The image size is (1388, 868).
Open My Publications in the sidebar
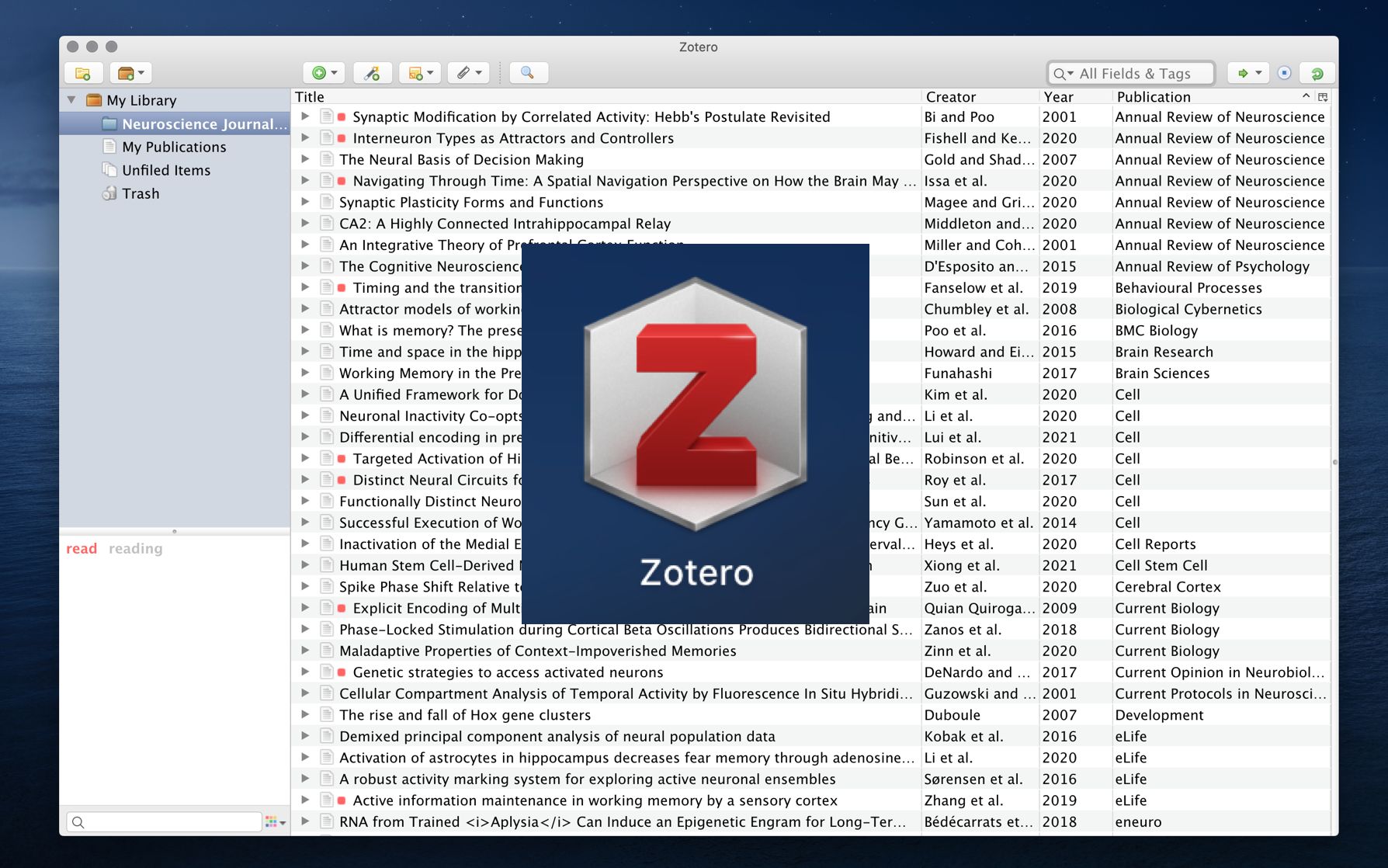tap(174, 148)
